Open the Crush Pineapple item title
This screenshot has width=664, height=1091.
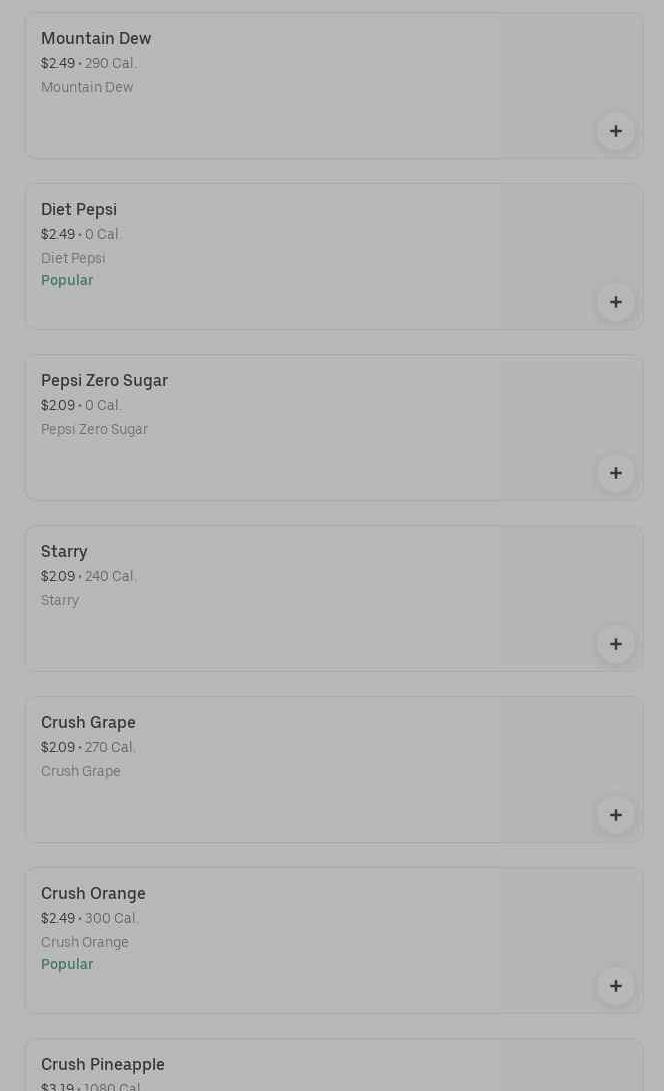(102, 1065)
